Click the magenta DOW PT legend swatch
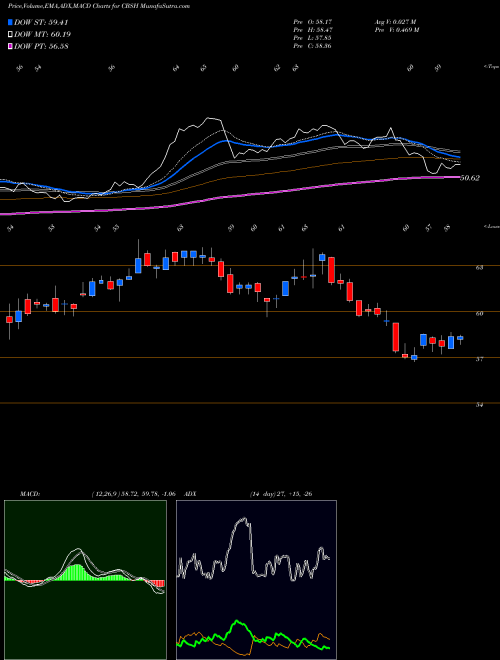Image resolution: width=500 pixels, height=660 pixels. point(10,46)
